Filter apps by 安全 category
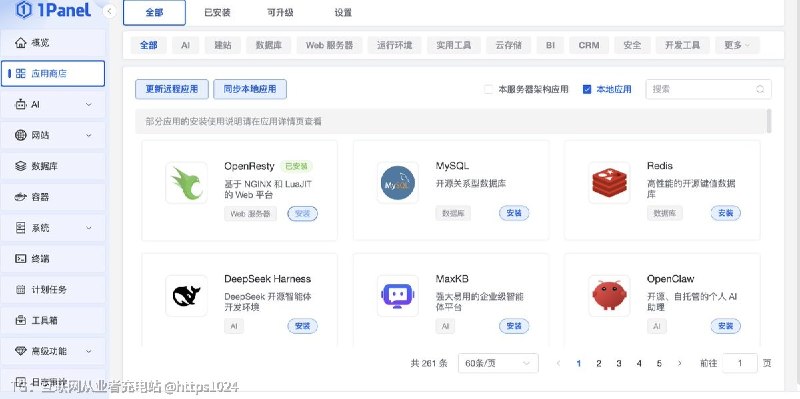The width and height of the screenshot is (800, 399). point(632,45)
